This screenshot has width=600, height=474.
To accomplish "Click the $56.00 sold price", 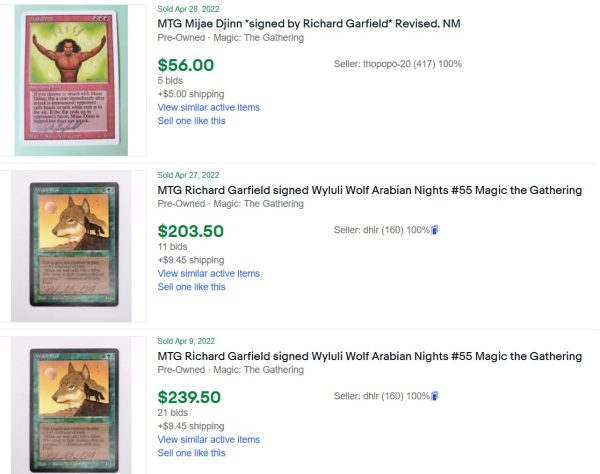I will coord(186,65).
